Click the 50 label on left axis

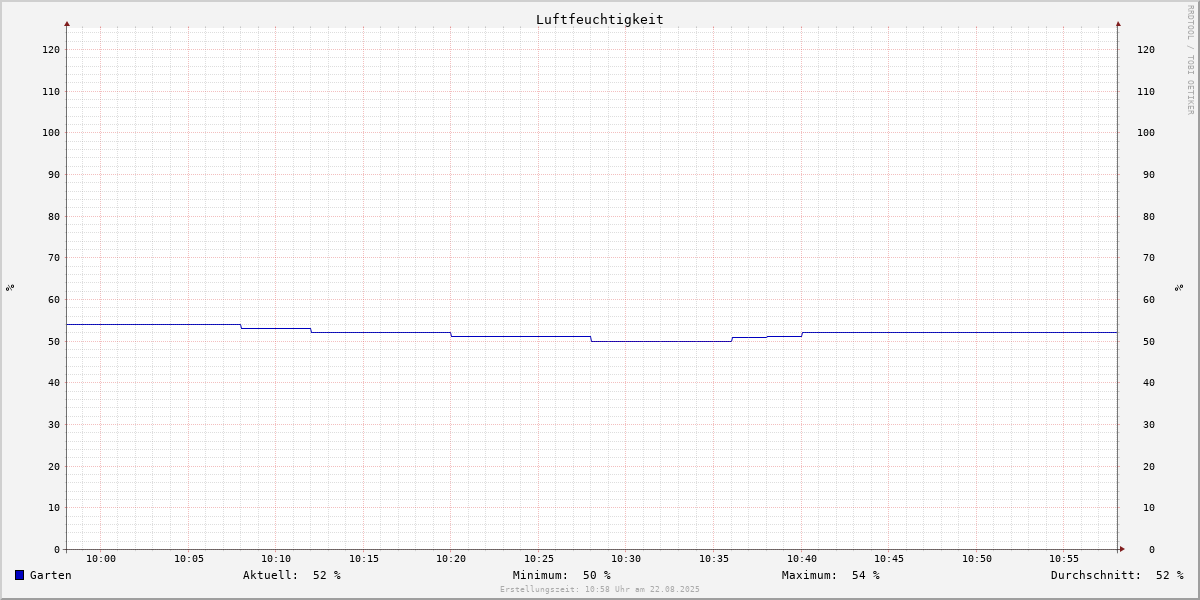pos(54,341)
